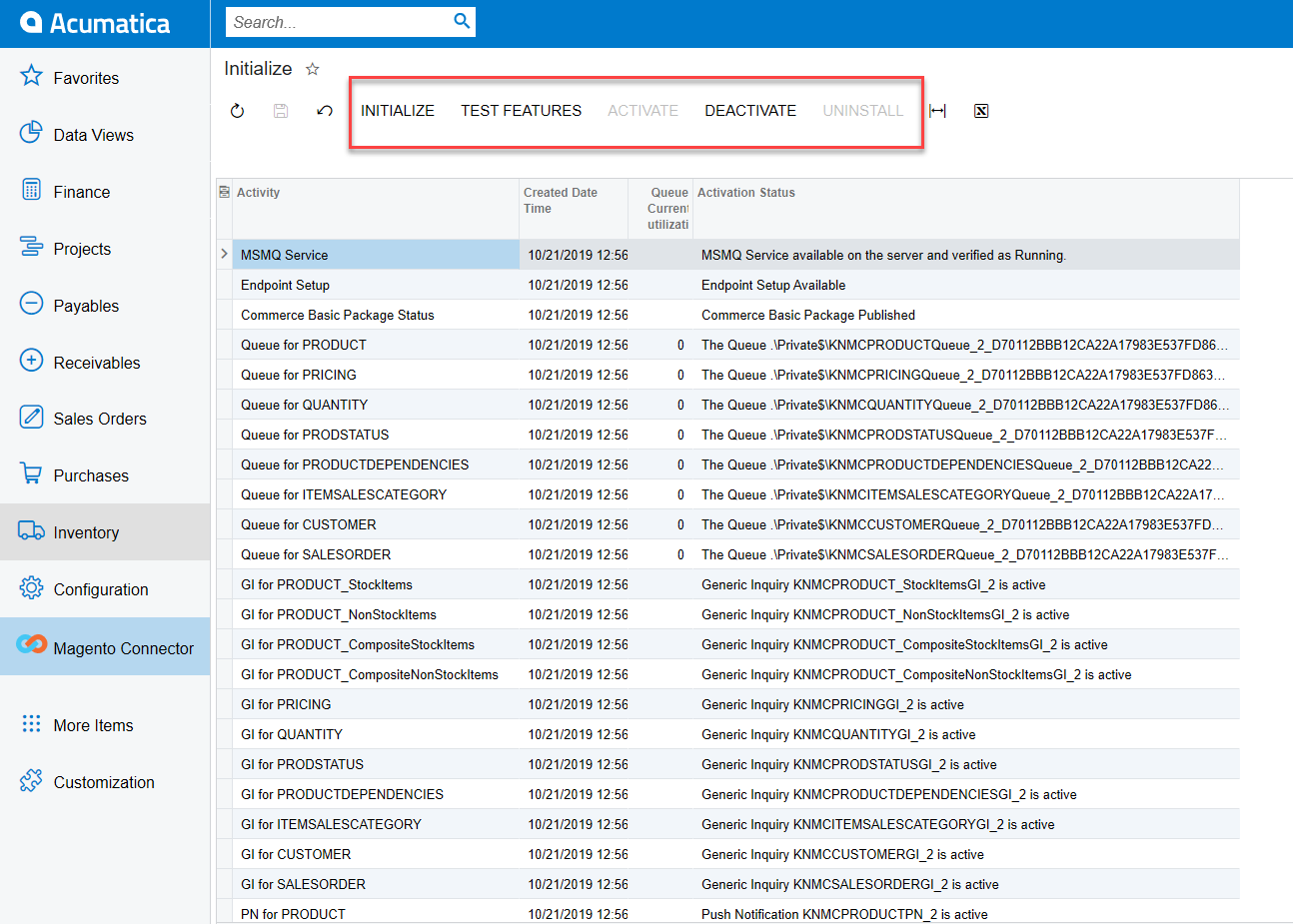1293x924 pixels.
Task: Click the UNINSTALL button
Action: click(862, 111)
